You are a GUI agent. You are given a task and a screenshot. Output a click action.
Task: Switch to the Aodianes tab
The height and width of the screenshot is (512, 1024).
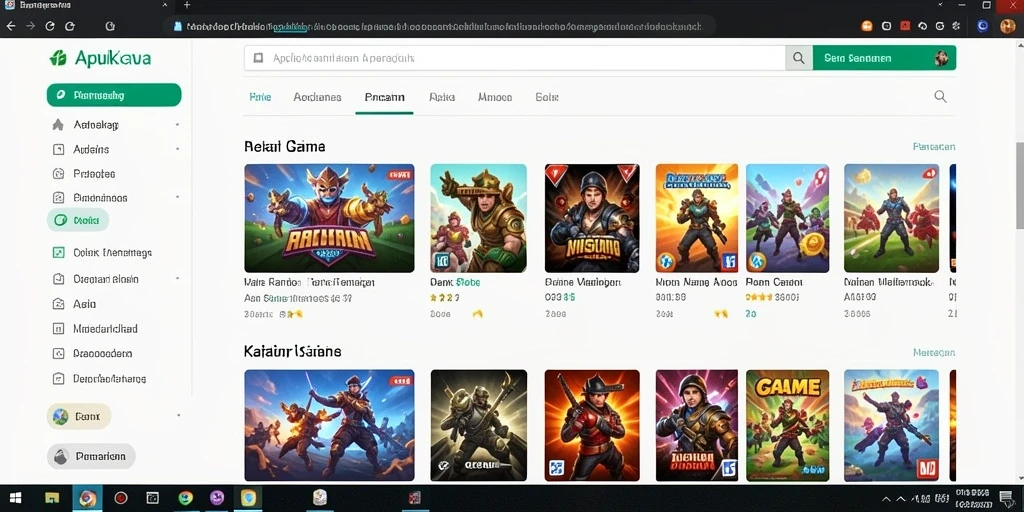tap(317, 97)
